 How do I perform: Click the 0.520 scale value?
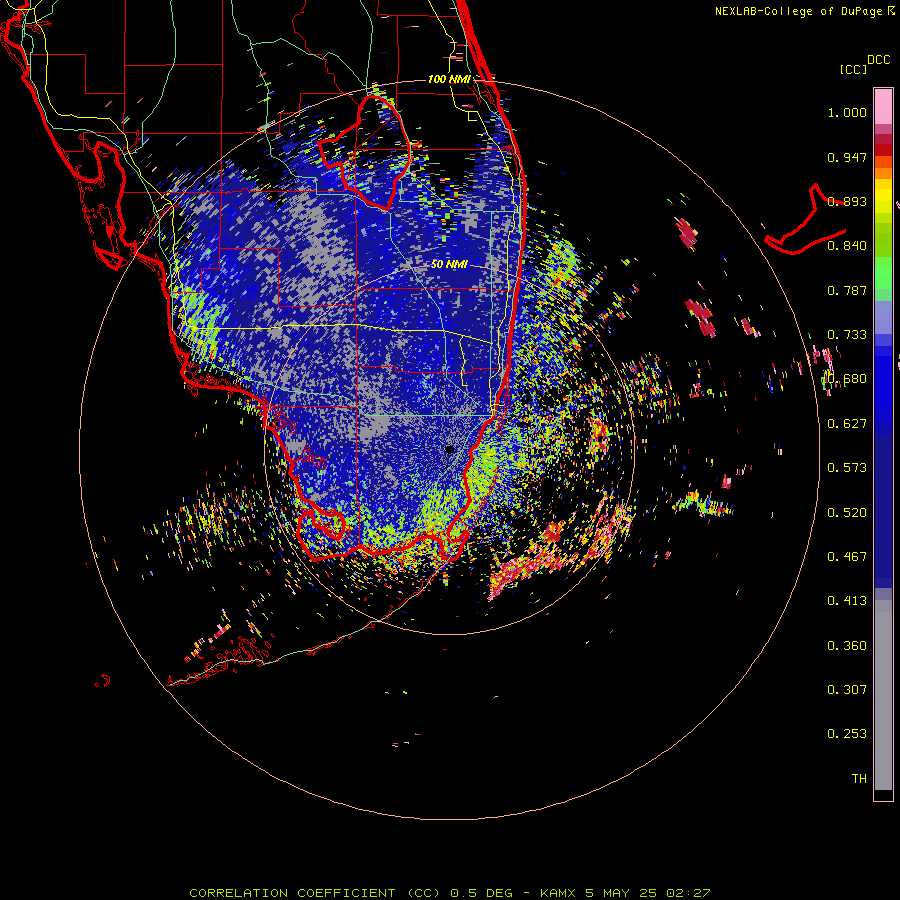pyautogui.click(x=847, y=512)
